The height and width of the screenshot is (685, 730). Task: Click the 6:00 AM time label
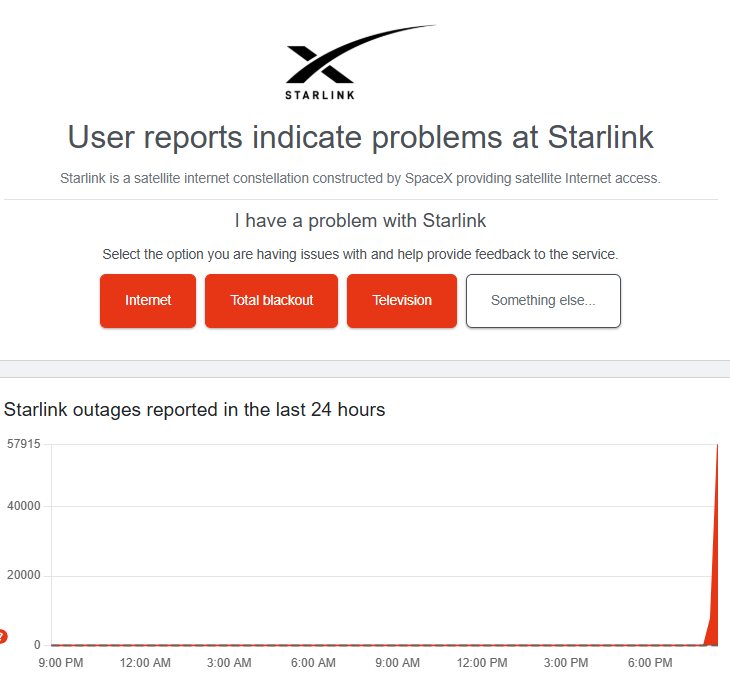tap(313, 663)
